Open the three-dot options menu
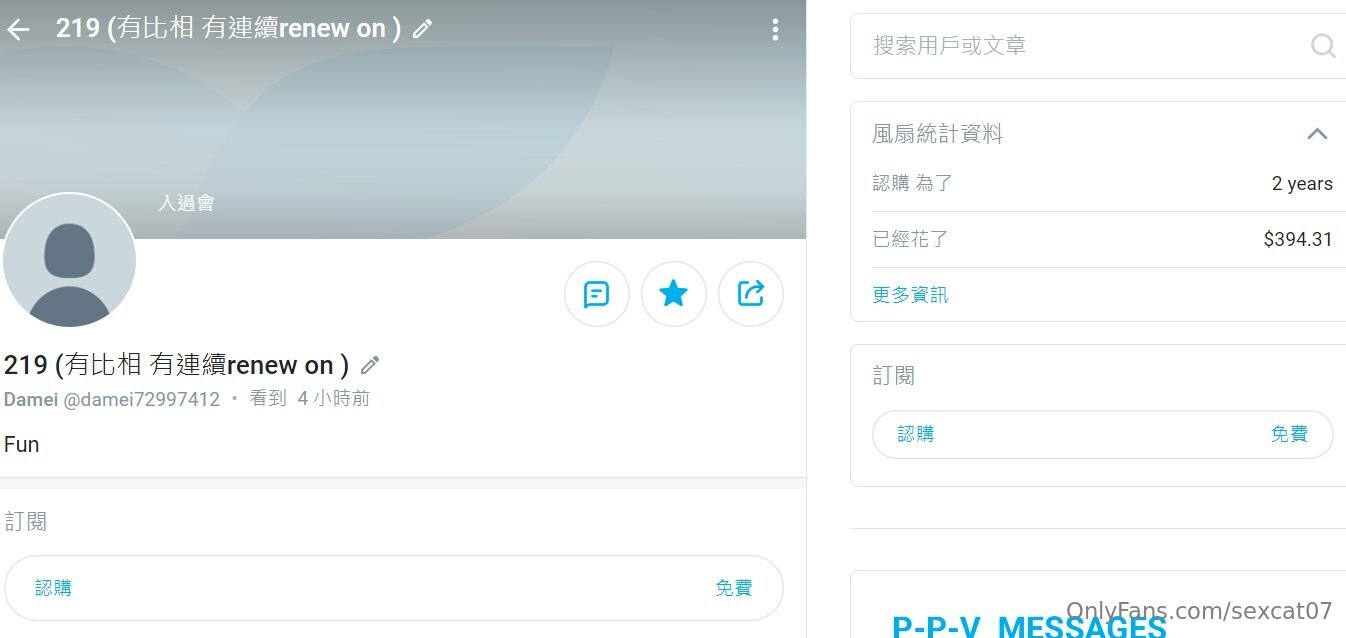1346x638 pixels. 775,30
